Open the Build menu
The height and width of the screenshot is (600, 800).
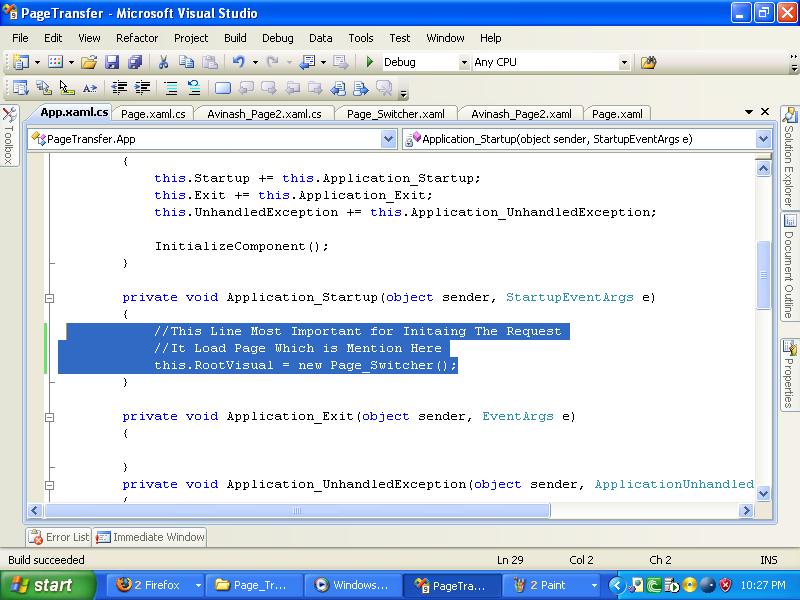[235, 38]
